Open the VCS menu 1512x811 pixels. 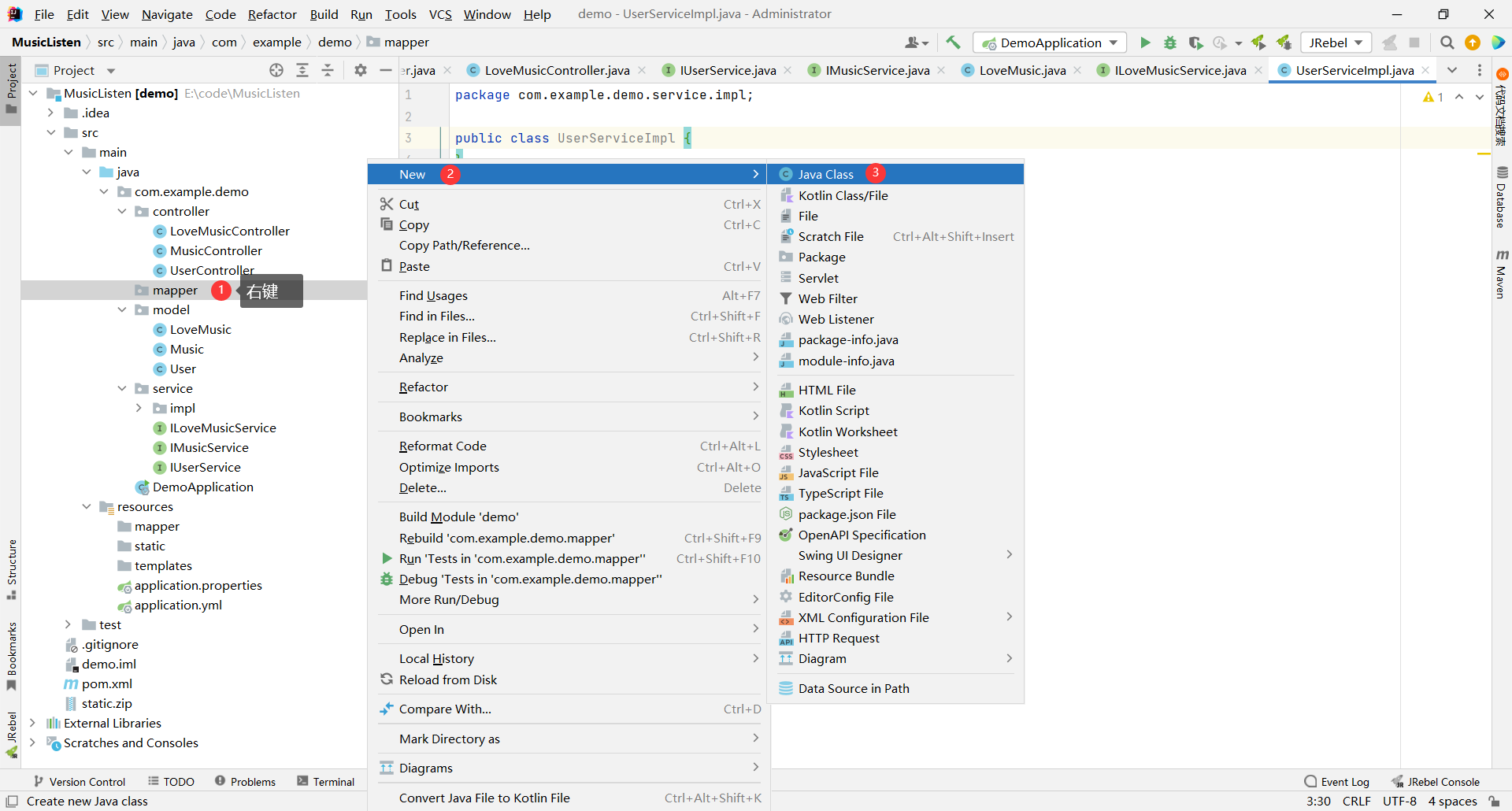440,14
